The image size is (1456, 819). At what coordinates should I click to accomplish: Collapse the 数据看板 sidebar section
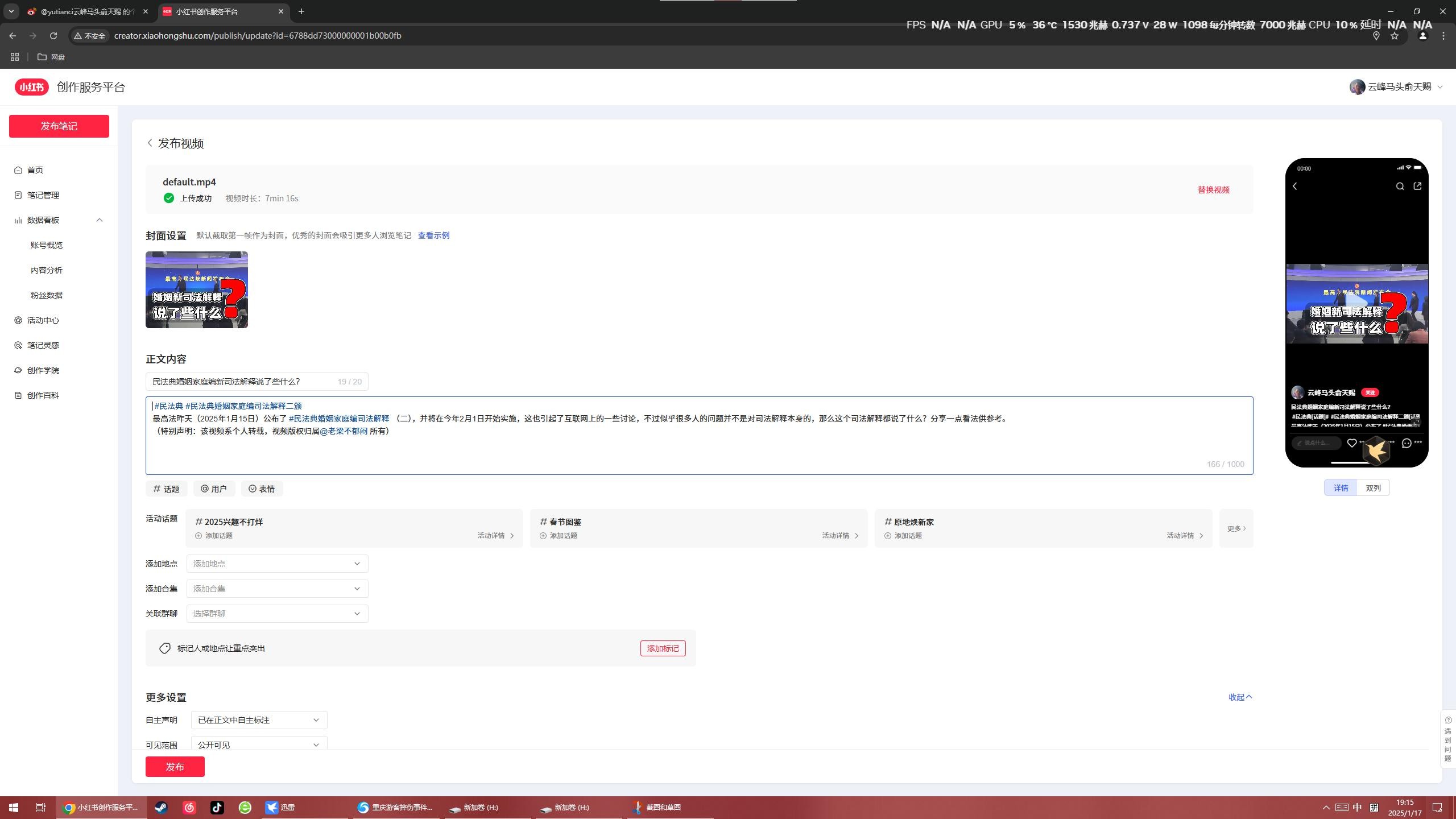[100, 220]
